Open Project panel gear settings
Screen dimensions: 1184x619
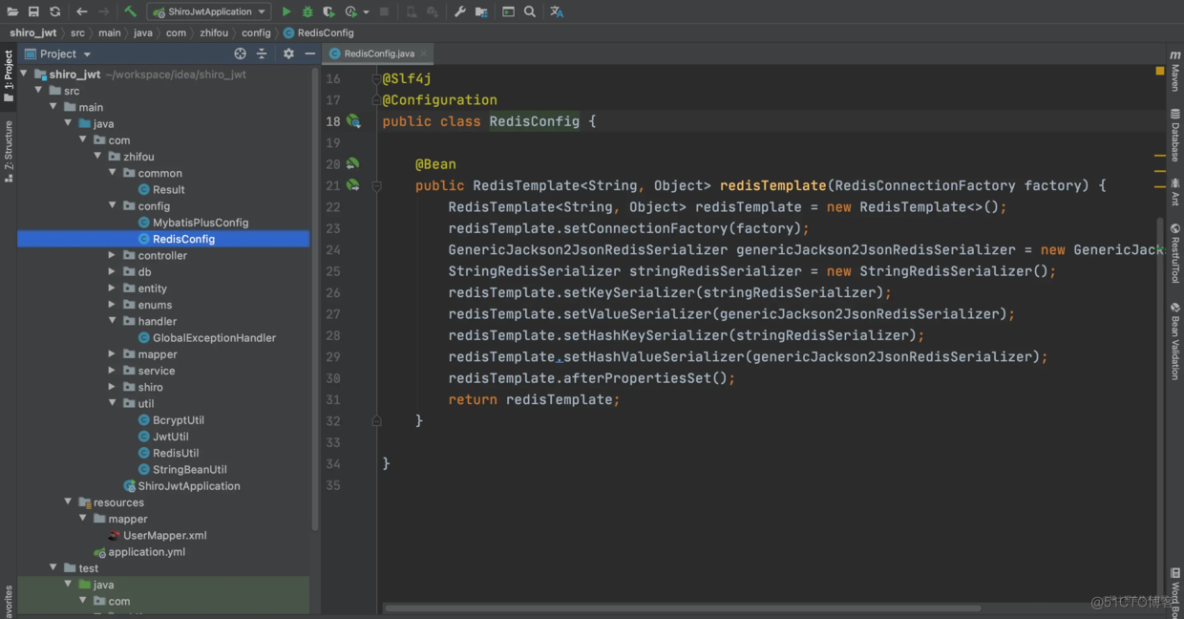[x=288, y=54]
